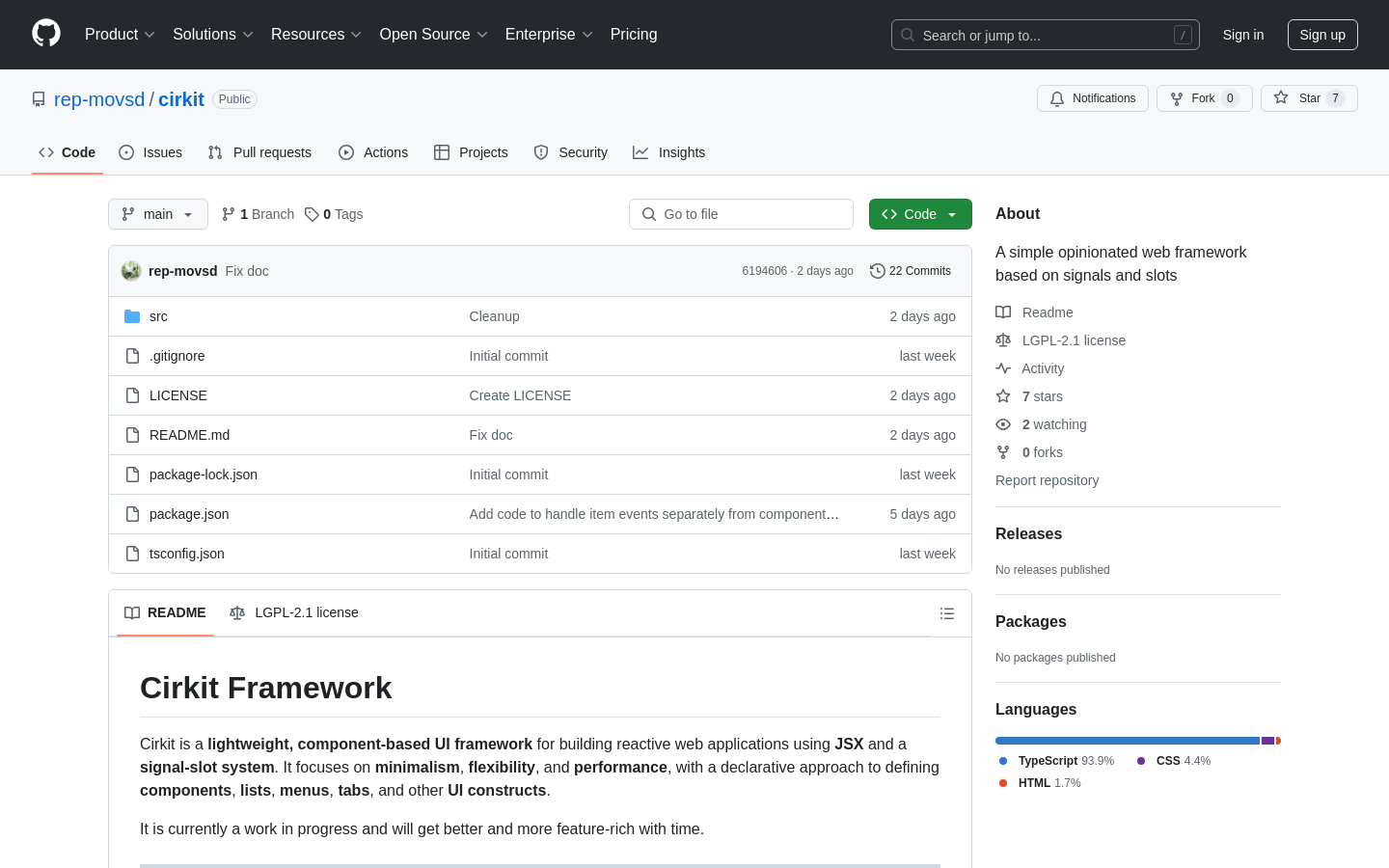Click the Star button for cirkit
The width and height of the screenshot is (1389, 868).
click(1309, 98)
